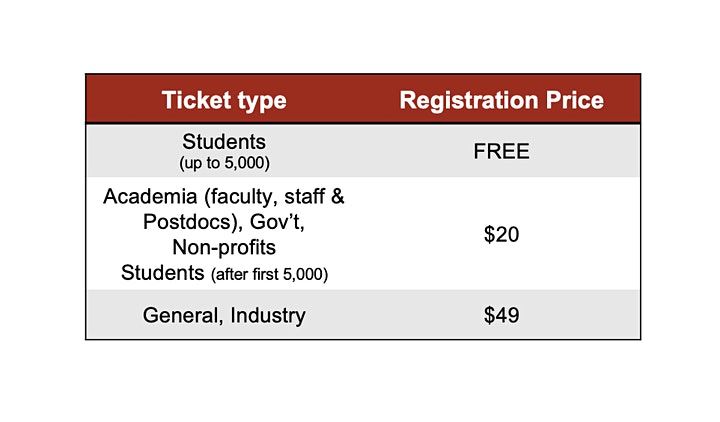Select the "Non-profits" line
The height and width of the screenshot is (422, 720).
tap(224, 246)
